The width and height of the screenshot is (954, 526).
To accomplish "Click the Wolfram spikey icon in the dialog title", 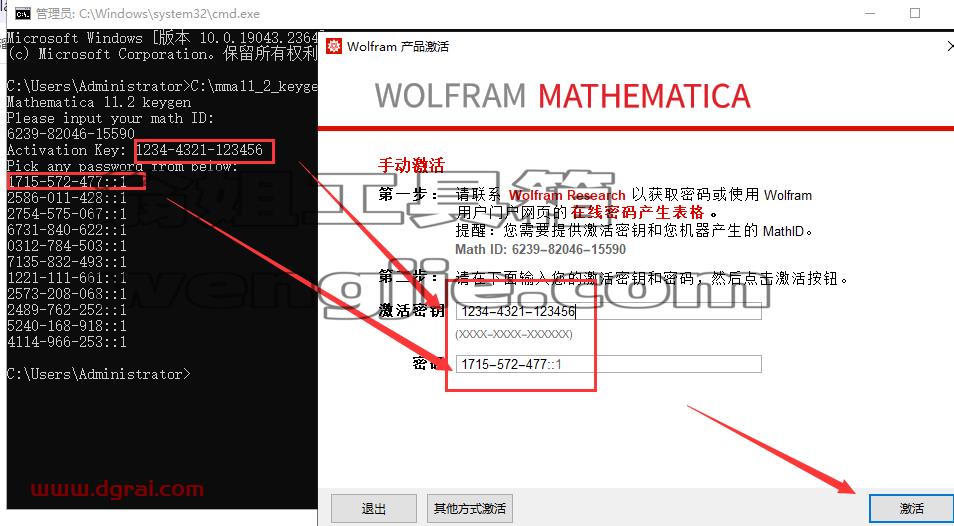I will 334,46.
